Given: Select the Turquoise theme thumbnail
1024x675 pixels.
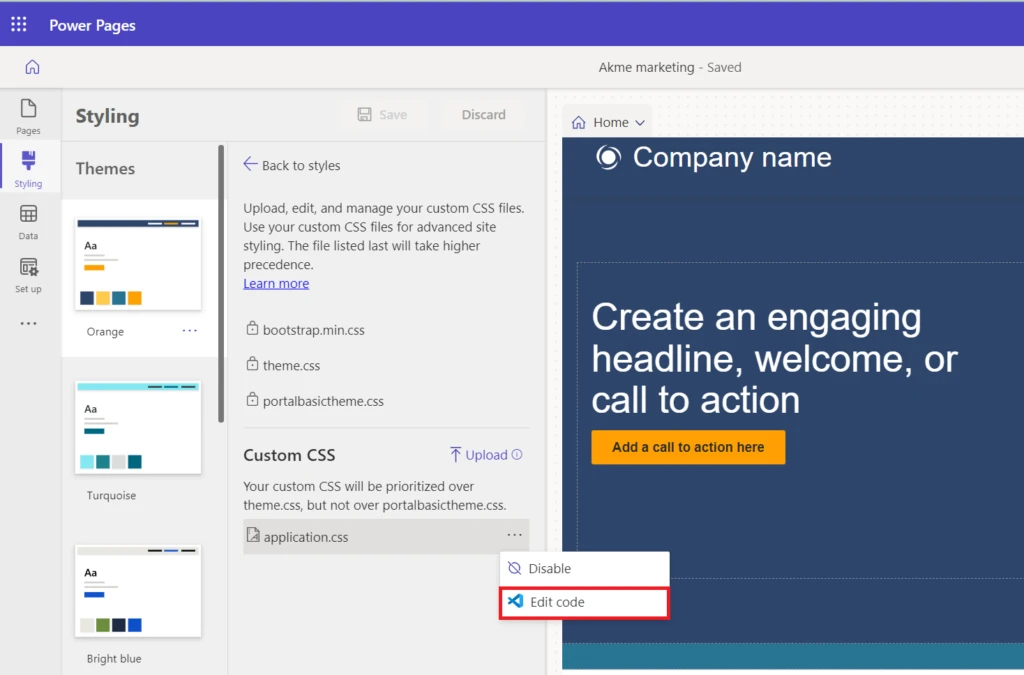Looking at the screenshot, I should click(139, 427).
